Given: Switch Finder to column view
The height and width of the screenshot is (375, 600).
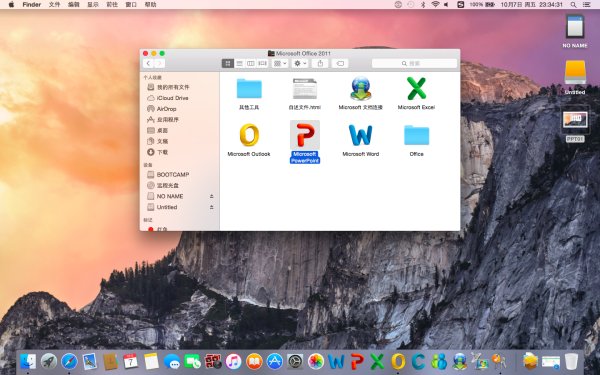Looking at the screenshot, I should pyautogui.click(x=251, y=64).
